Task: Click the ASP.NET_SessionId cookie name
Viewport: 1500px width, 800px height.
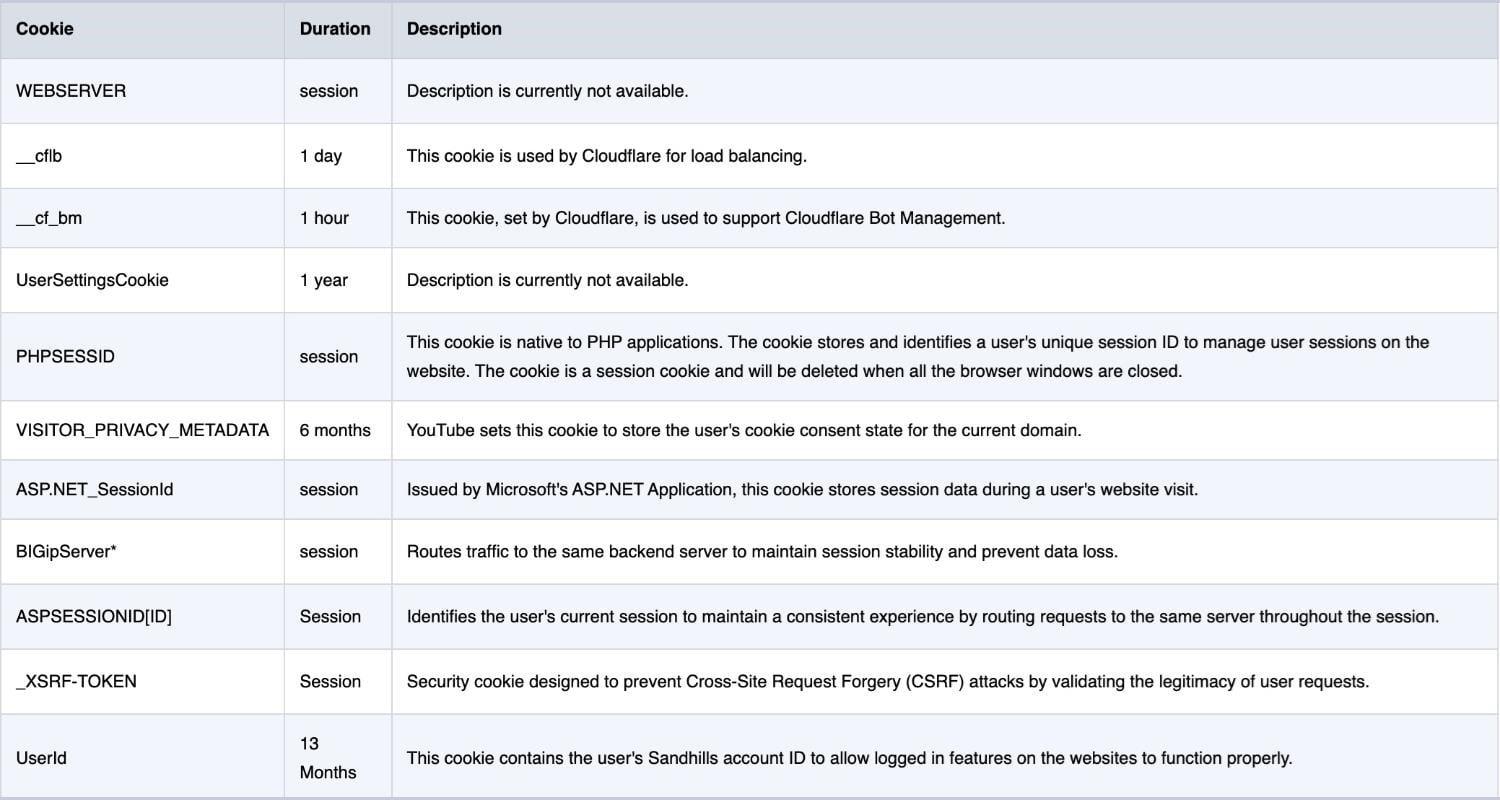Action: click(95, 489)
